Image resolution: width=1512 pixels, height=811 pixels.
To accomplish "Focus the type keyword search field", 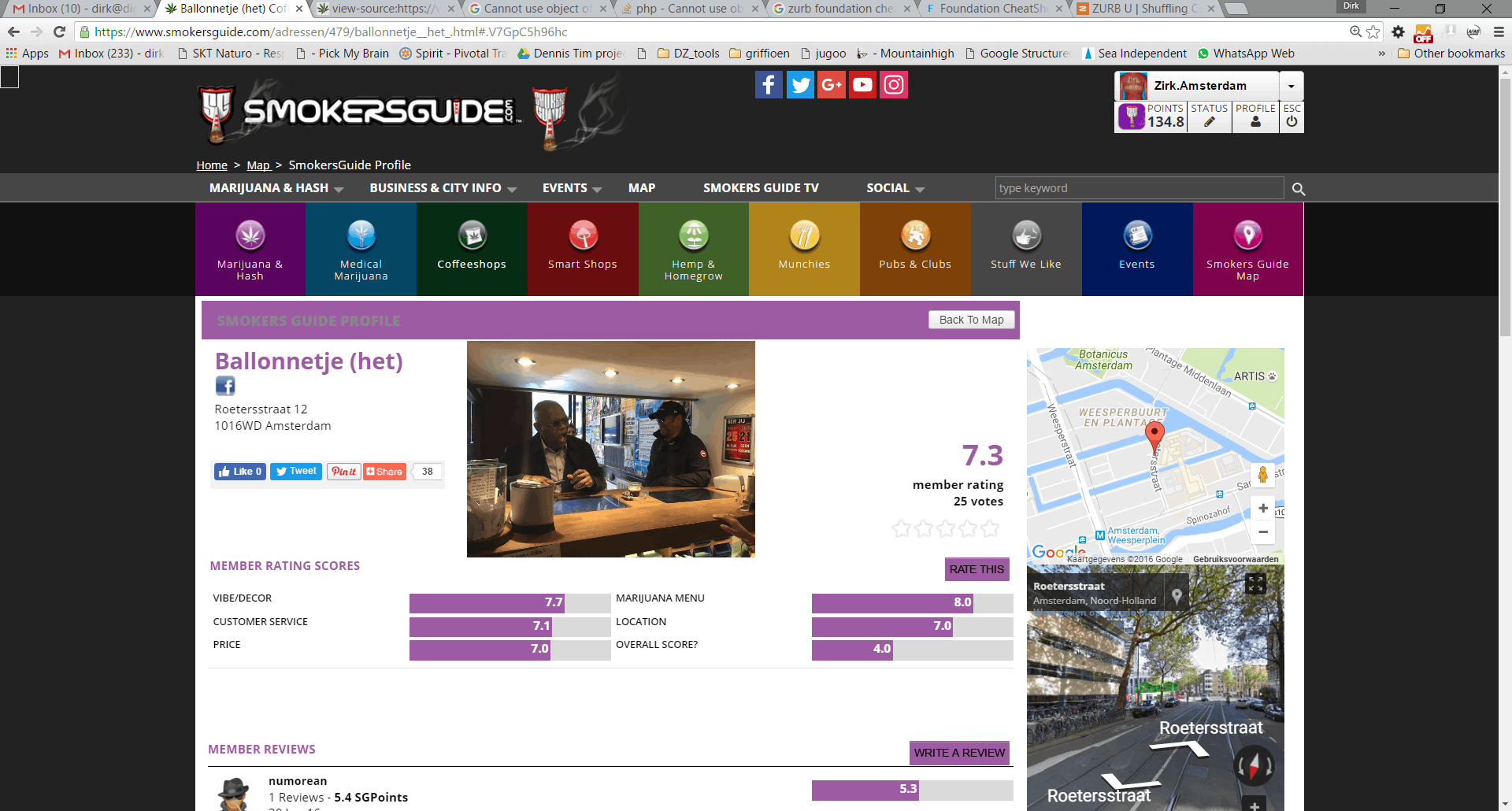I will coord(1140,188).
